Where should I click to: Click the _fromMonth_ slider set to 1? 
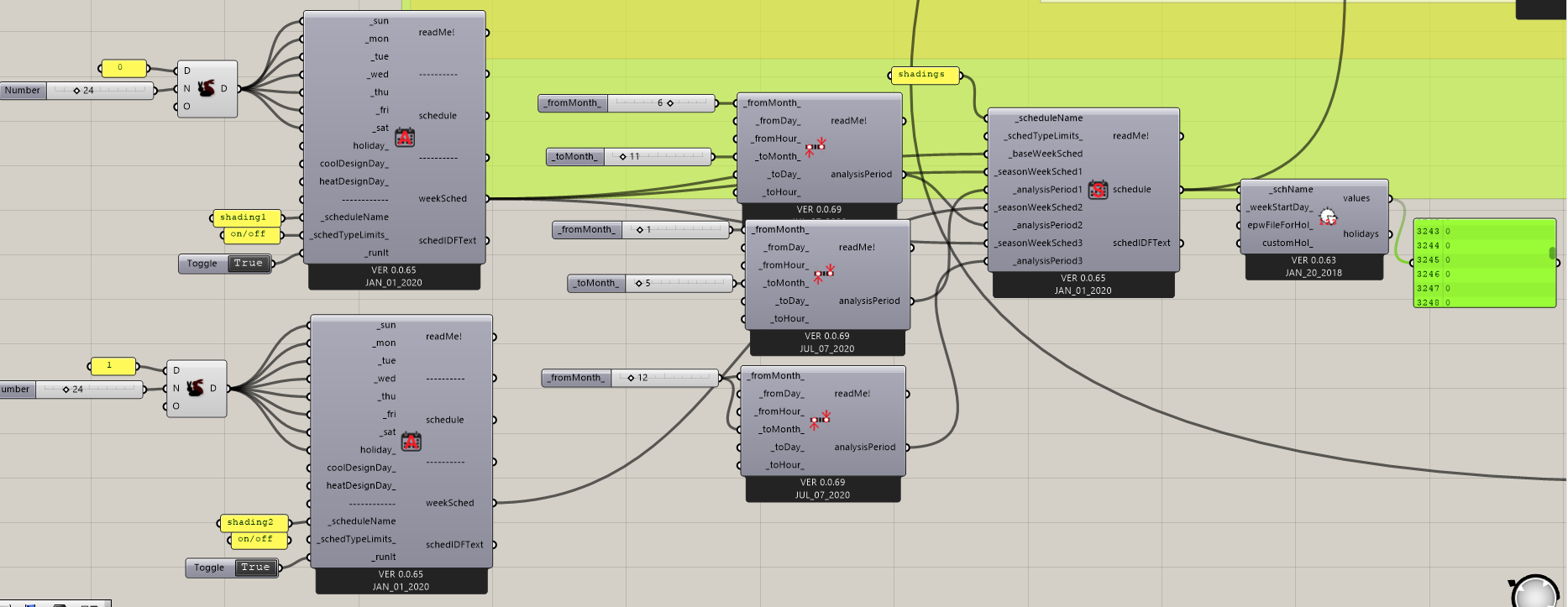click(642, 230)
